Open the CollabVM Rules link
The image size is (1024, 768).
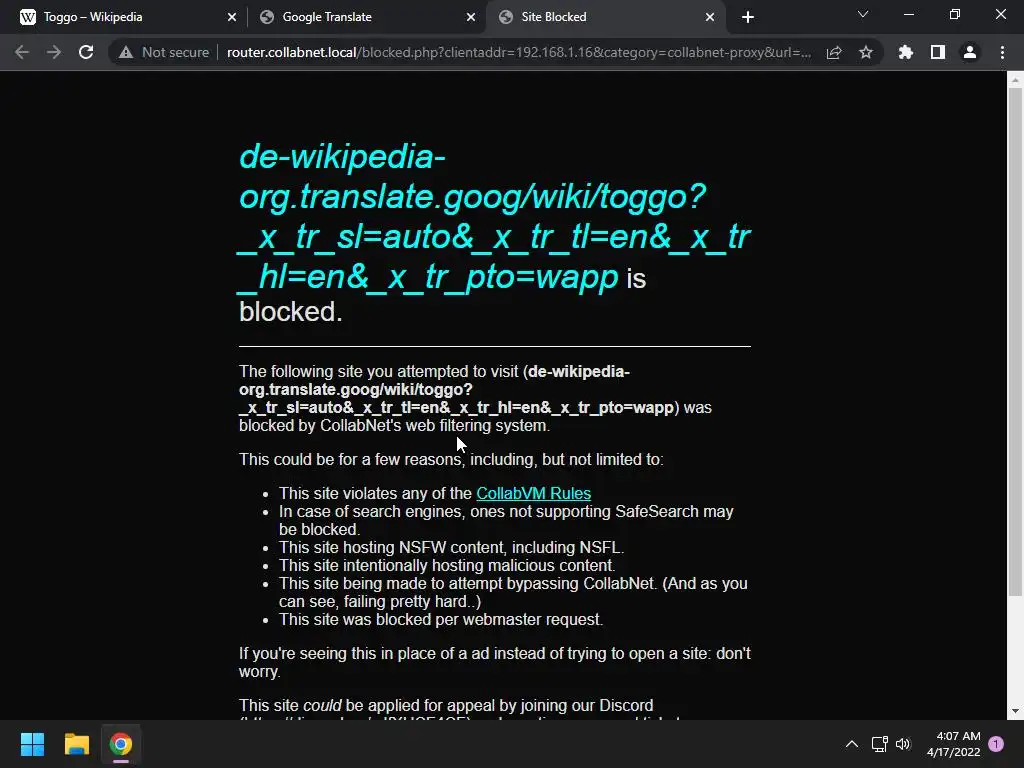(534, 494)
